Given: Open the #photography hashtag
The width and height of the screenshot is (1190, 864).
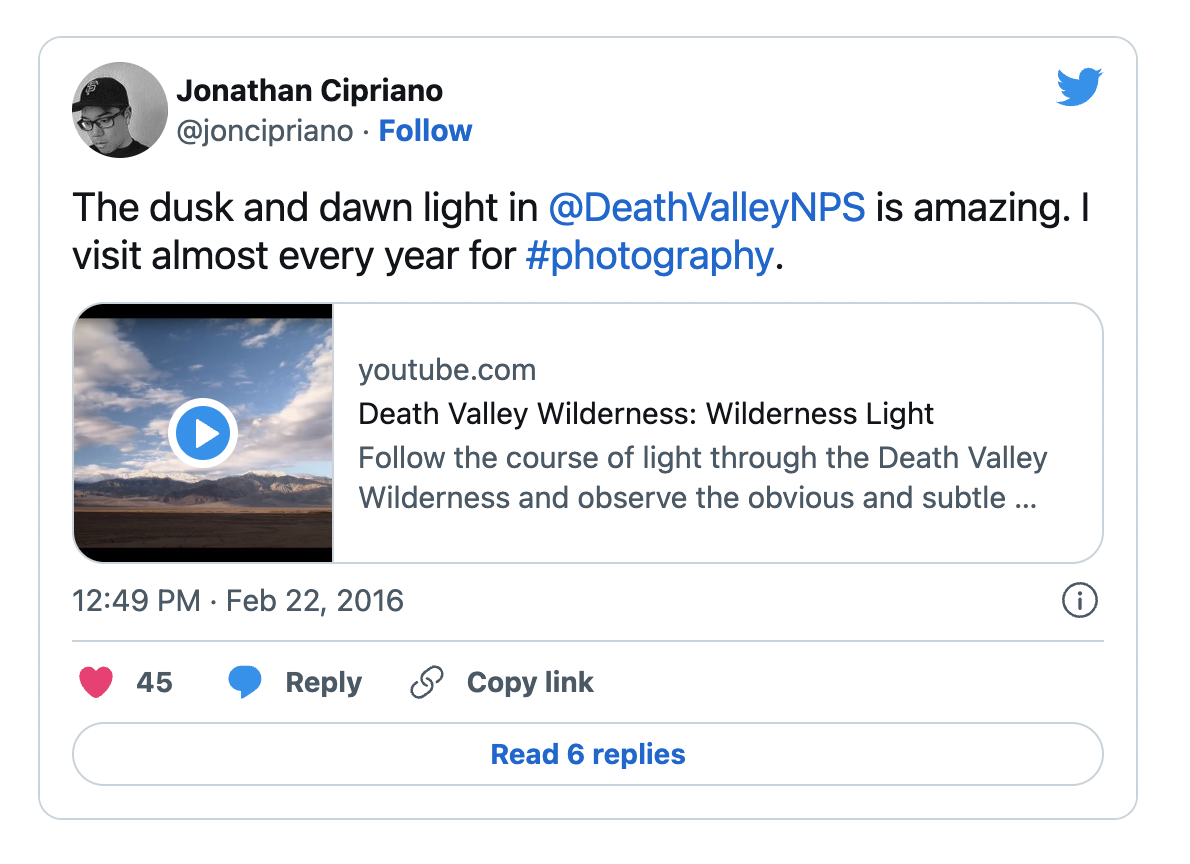Looking at the screenshot, I should pyautogui.click(x=649, y=256).
